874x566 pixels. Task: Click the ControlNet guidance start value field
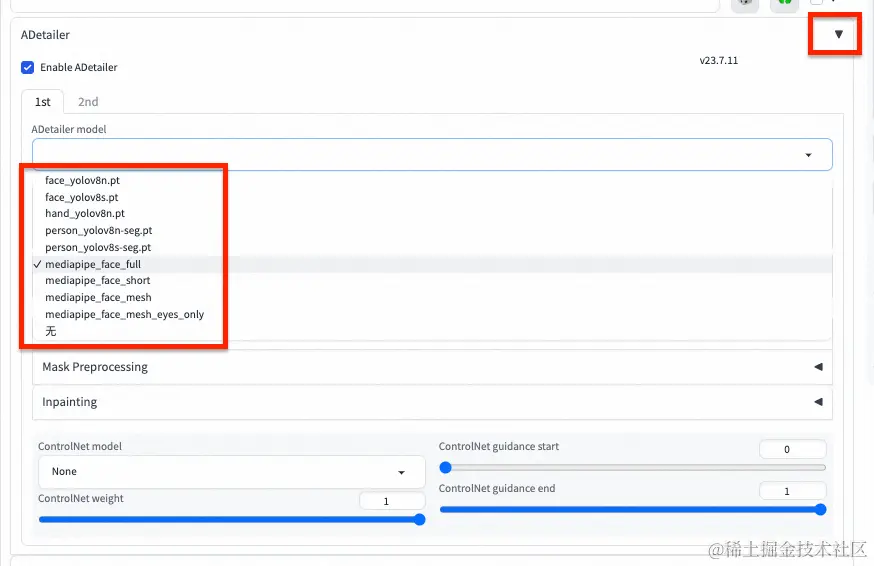793,449
